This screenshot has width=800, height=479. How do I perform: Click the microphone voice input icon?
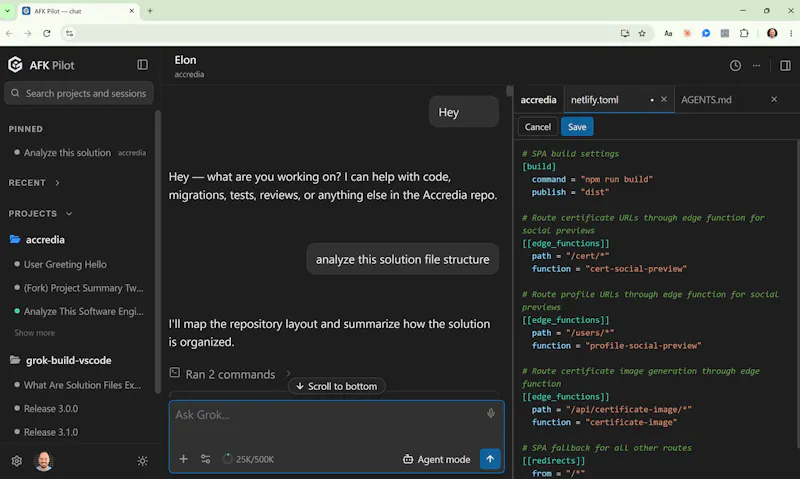point(490,413)
